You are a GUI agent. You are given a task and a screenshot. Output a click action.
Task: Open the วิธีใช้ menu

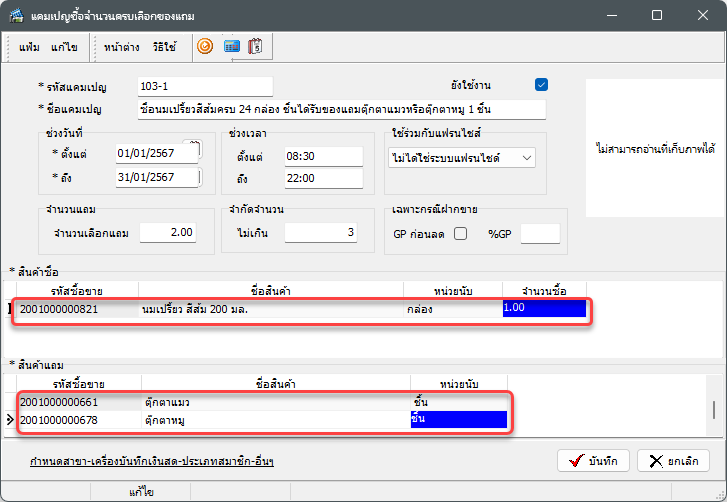coord(164,47)
